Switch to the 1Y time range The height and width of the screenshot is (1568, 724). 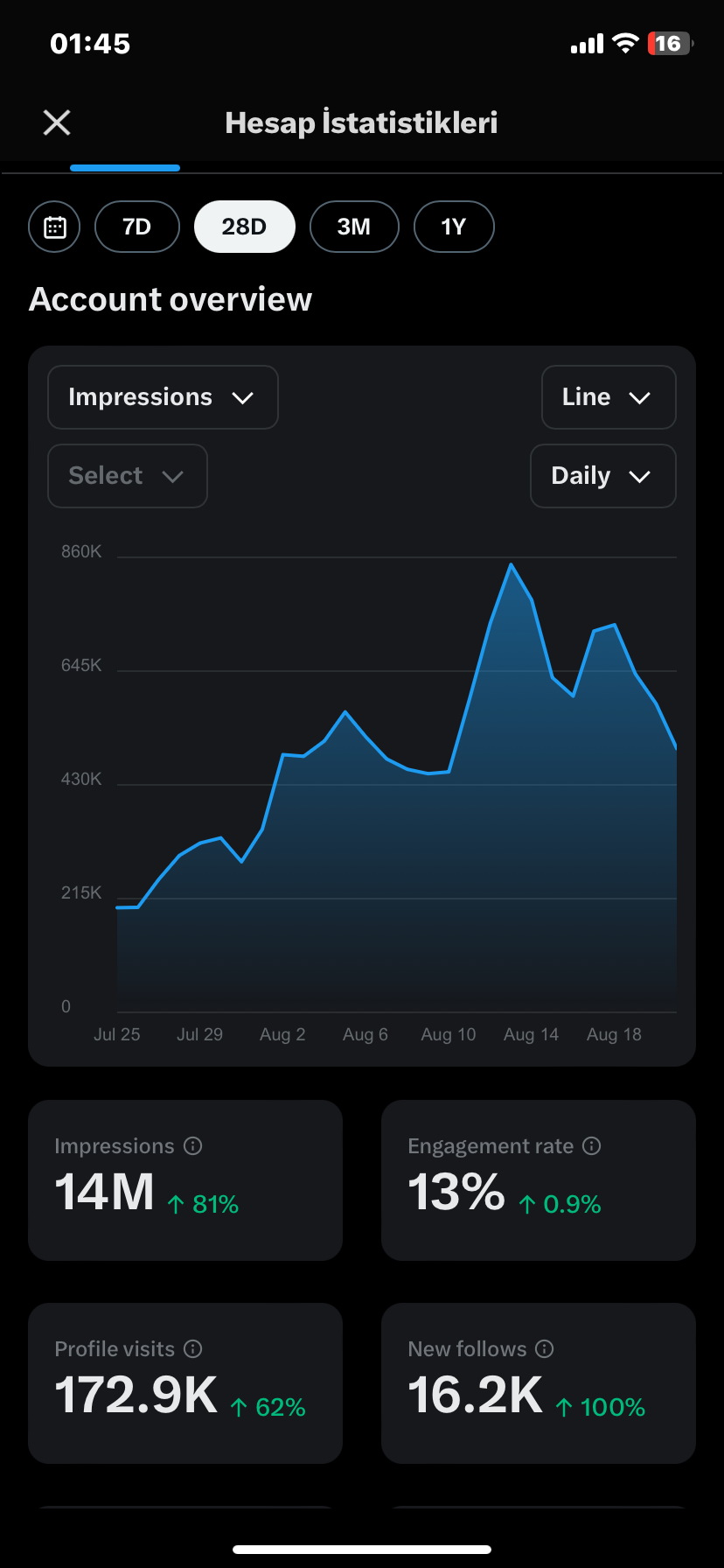point(454,227)
